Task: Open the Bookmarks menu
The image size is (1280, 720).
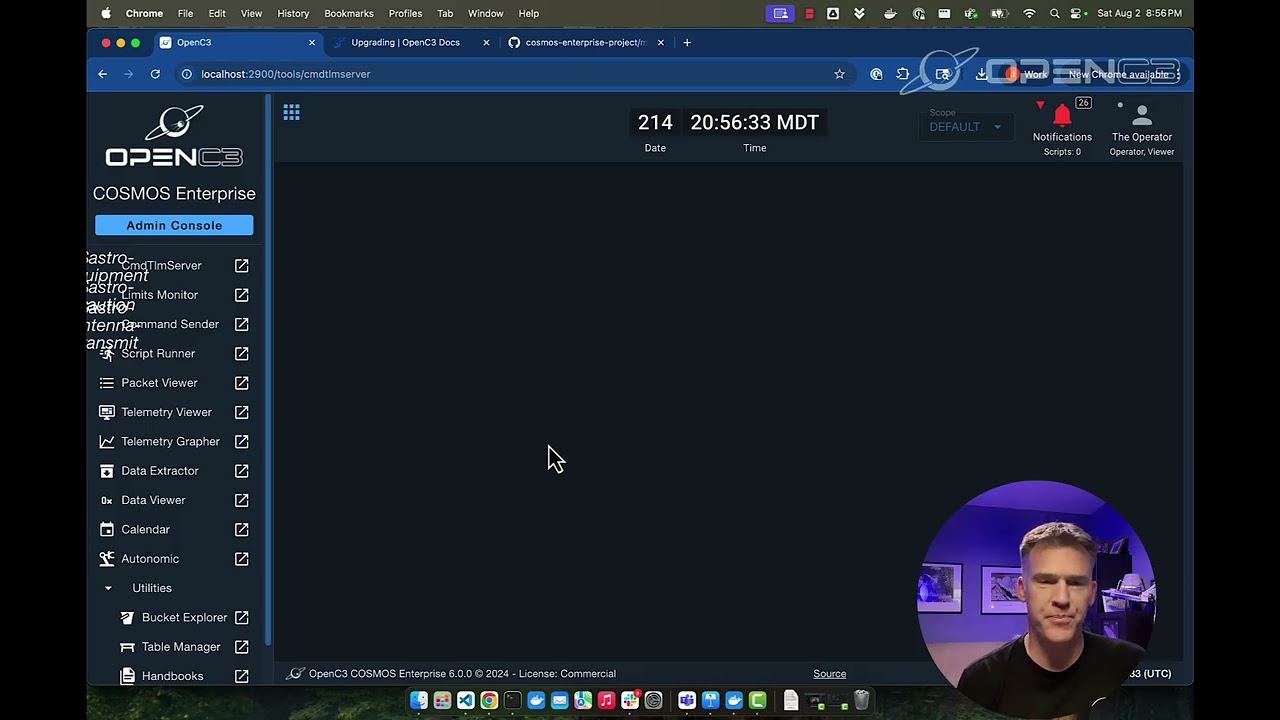Action: [349, 13]
